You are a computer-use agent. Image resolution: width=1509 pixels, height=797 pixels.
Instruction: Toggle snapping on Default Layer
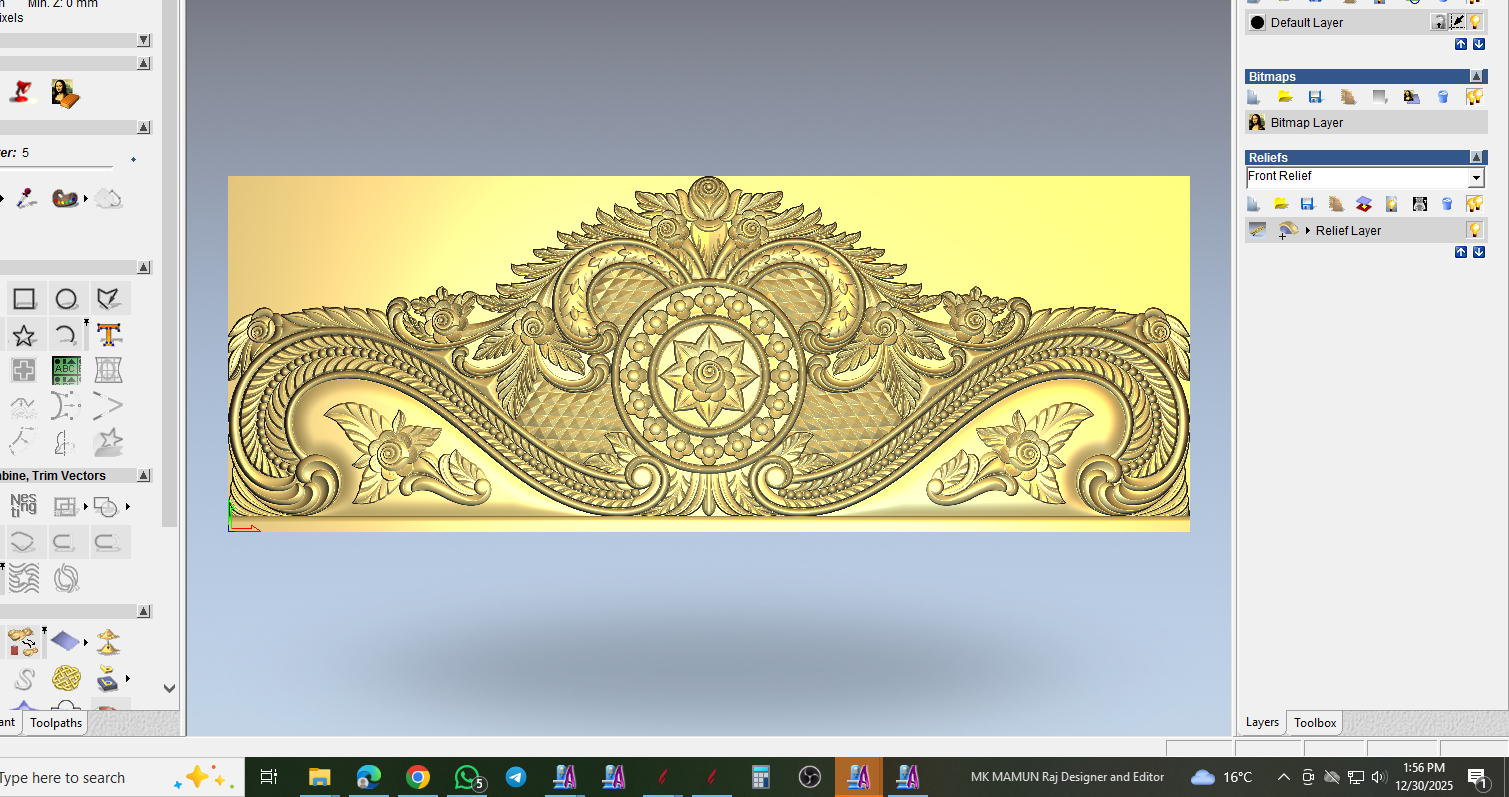coord(1457,22)
